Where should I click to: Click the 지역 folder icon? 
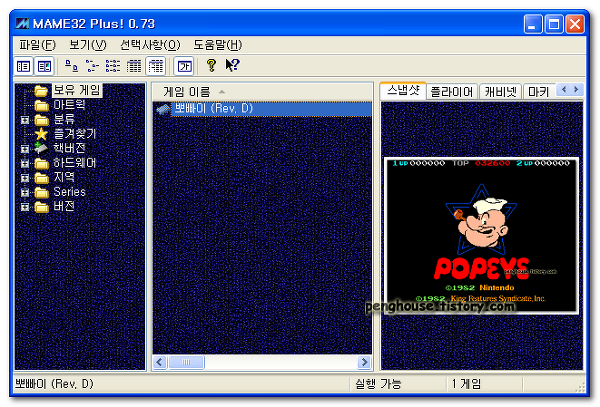click(41, 177)
